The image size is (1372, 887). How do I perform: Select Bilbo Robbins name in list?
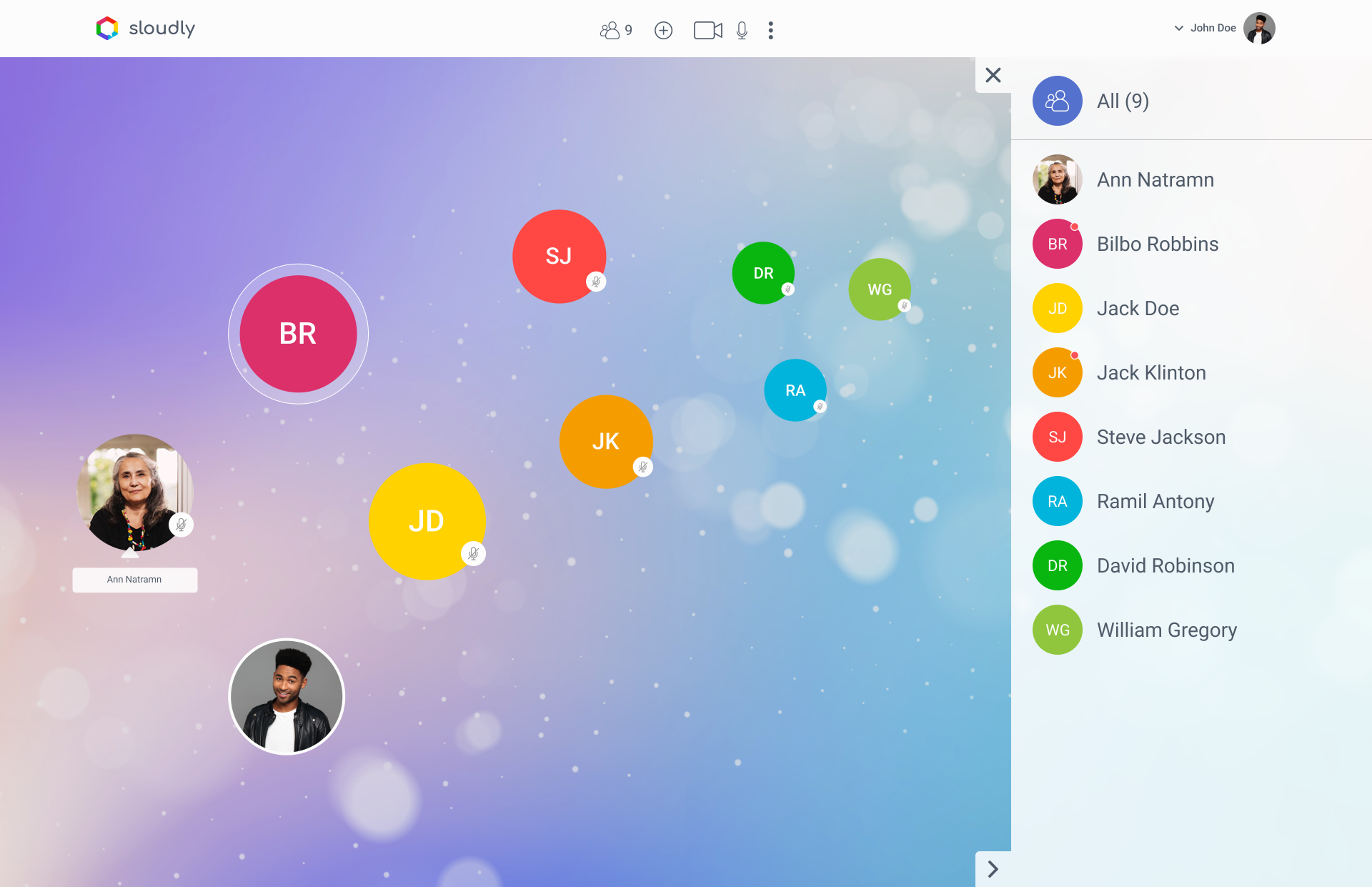pyautogui.click(x=1158, y=244)
